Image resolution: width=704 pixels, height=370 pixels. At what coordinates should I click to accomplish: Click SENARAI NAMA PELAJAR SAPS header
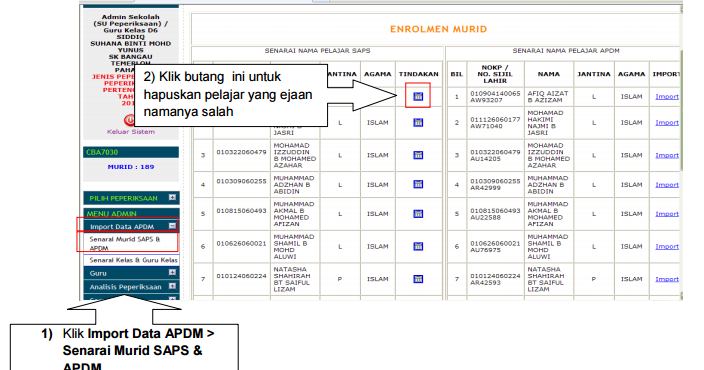tap(317, 51)
